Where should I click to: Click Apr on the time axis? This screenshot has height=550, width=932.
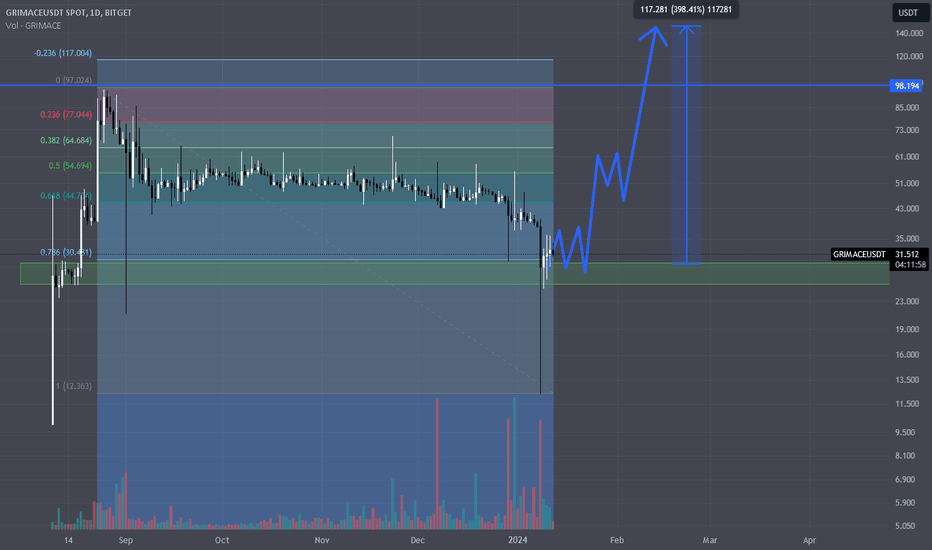pos(810,540)
